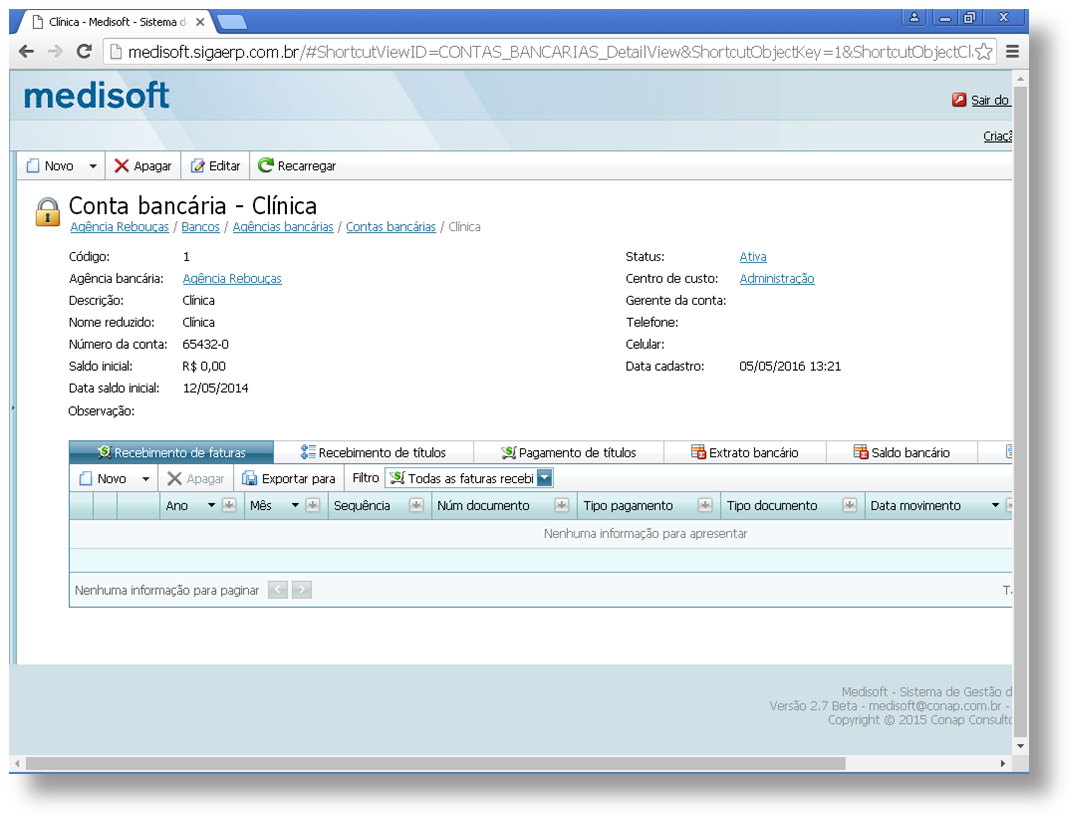Click the Sair do sistema red icon

[959, 100]
